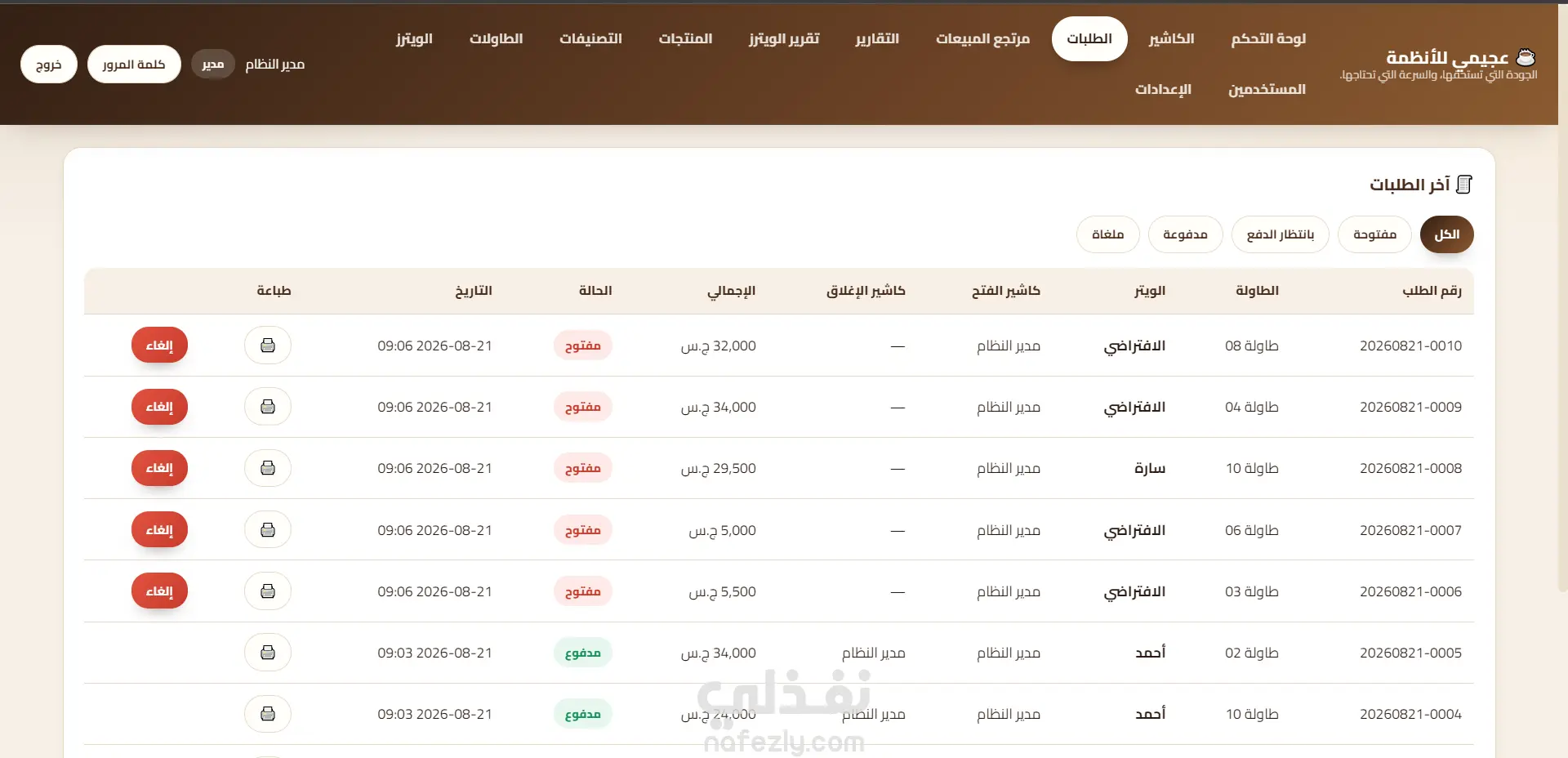
Task: Select the الكل filter chip
Action: [1447, 234]
